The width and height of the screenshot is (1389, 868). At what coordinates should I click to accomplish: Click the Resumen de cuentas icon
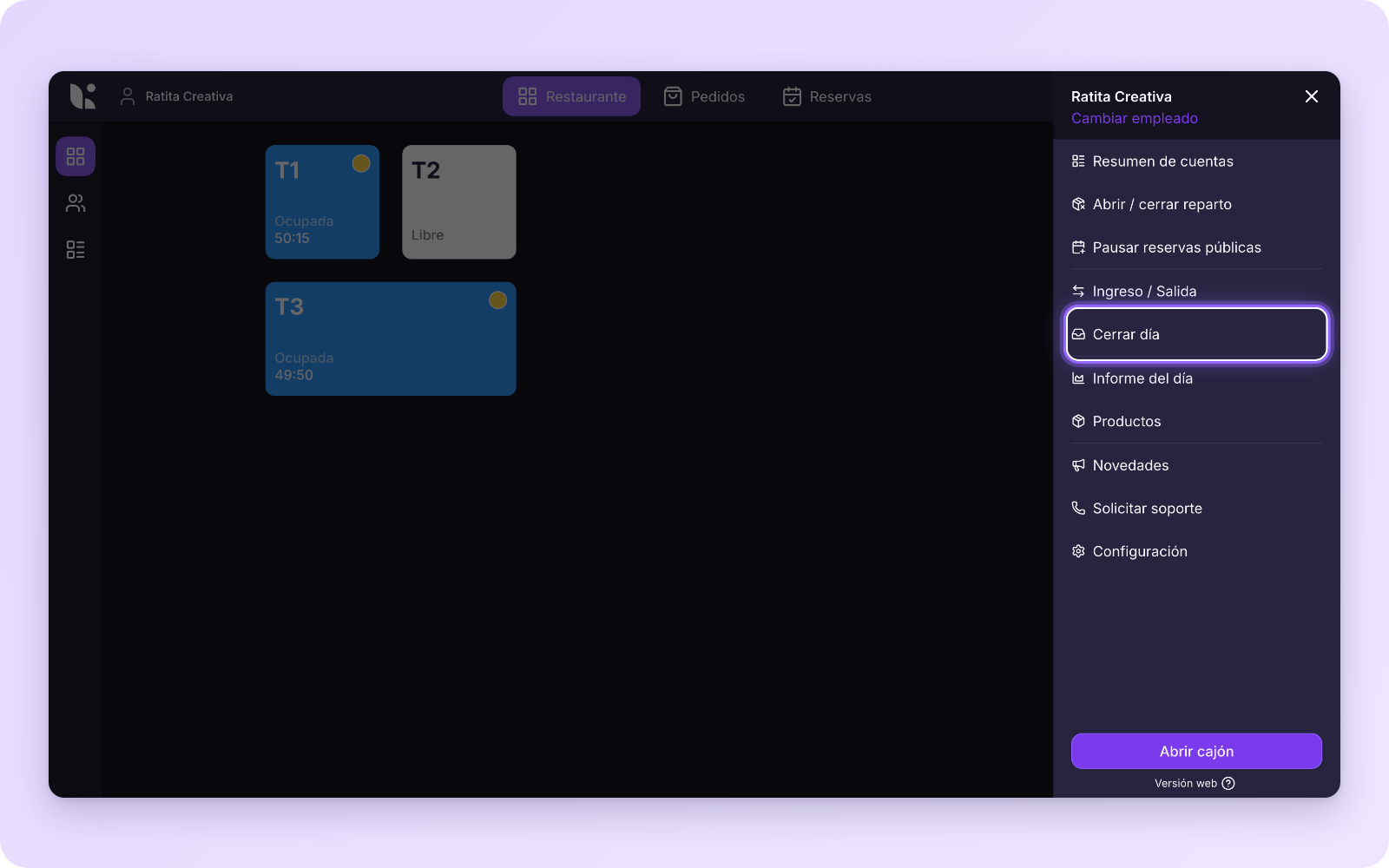point(1078,161)
